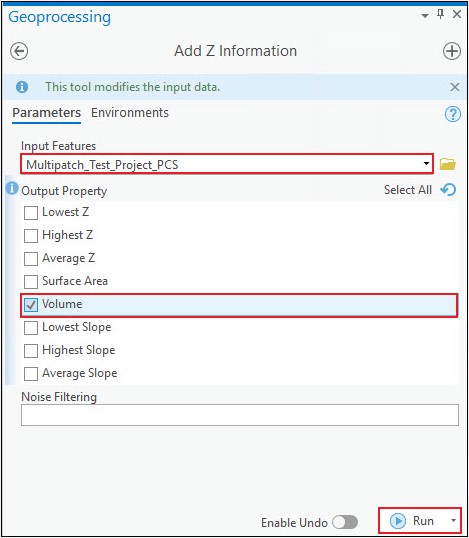Run the Add Z Information tool
469x538 pixels.
(413, 521)
